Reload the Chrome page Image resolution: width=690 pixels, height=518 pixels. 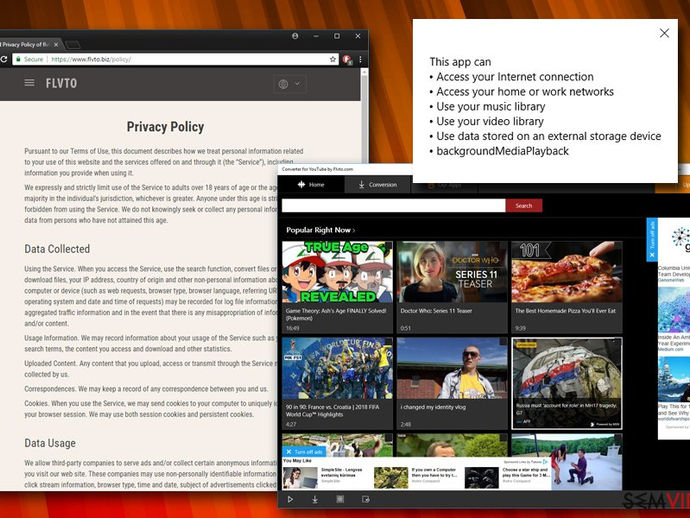tap(4, 59)
